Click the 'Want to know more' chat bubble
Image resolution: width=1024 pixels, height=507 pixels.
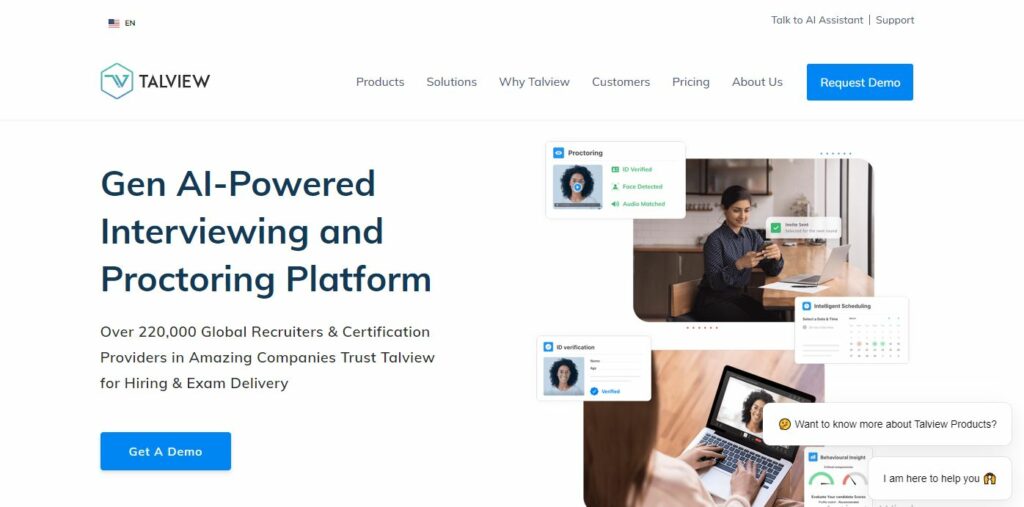pyautogui.click(x=887, y=424)
